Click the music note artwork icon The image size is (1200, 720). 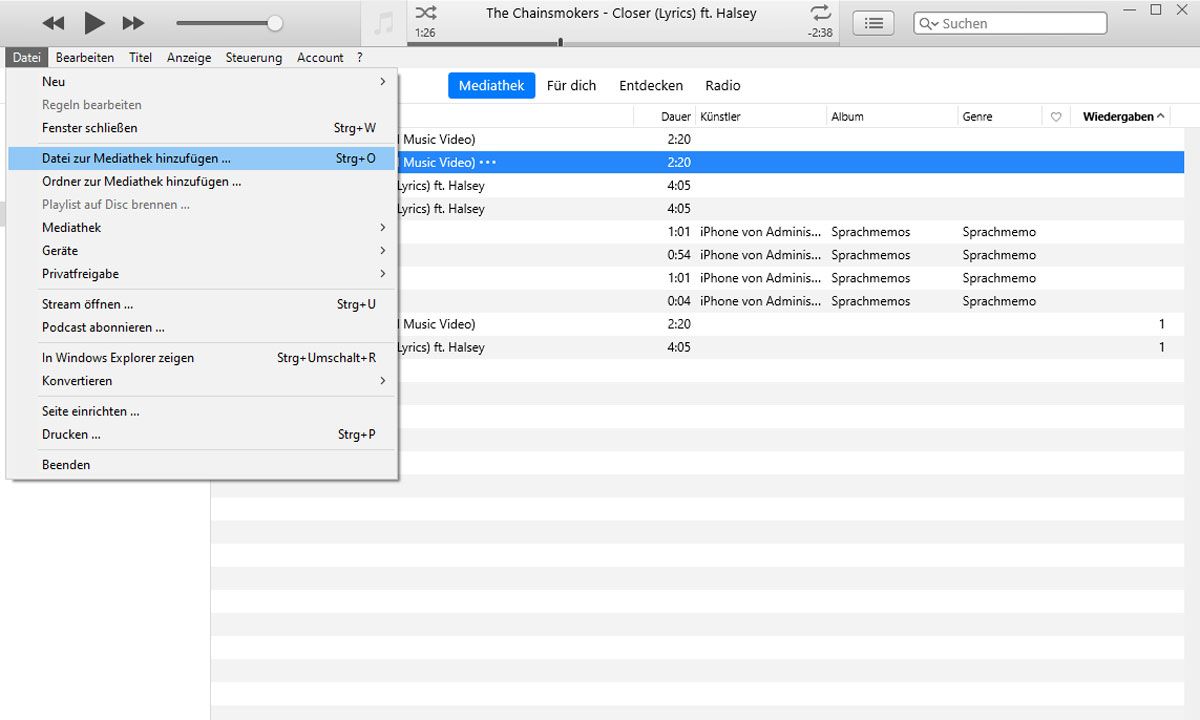[383, 23]
